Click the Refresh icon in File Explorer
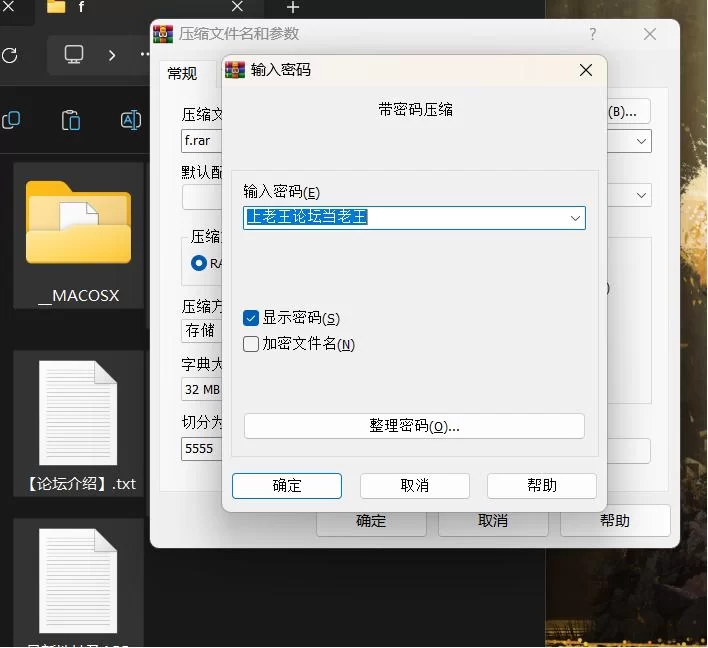The width and height of the screenshot is (708, 648). click(x=10, y=55)
